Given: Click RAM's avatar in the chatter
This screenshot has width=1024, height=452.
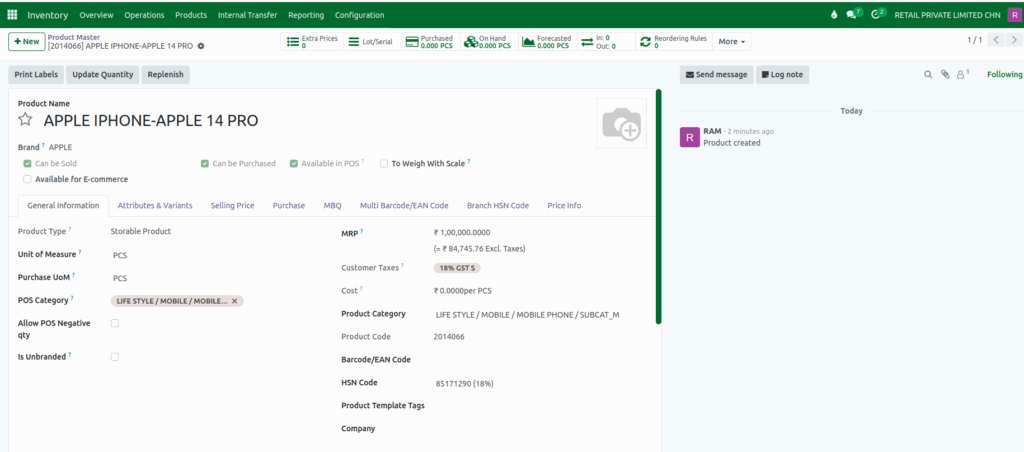Looking at the screenshot, I should click(x=690, y=137).
